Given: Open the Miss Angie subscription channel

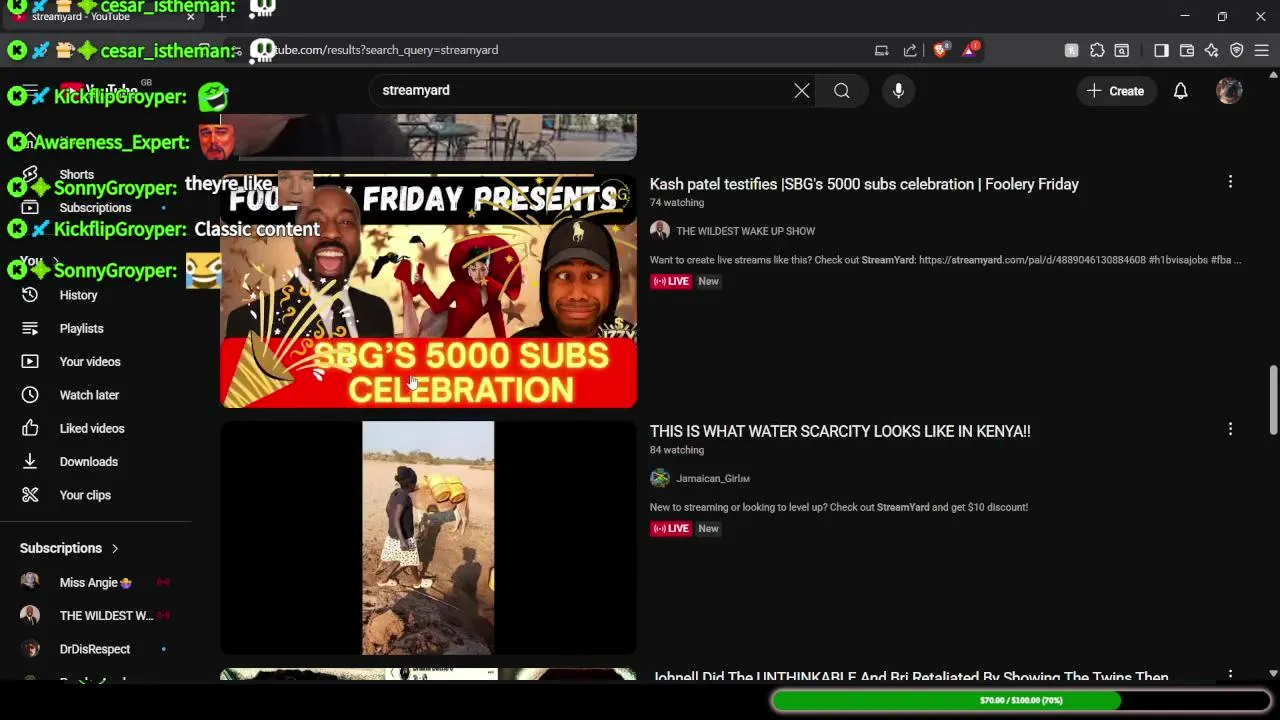Looking at the screenshot, I should [95, 582].
